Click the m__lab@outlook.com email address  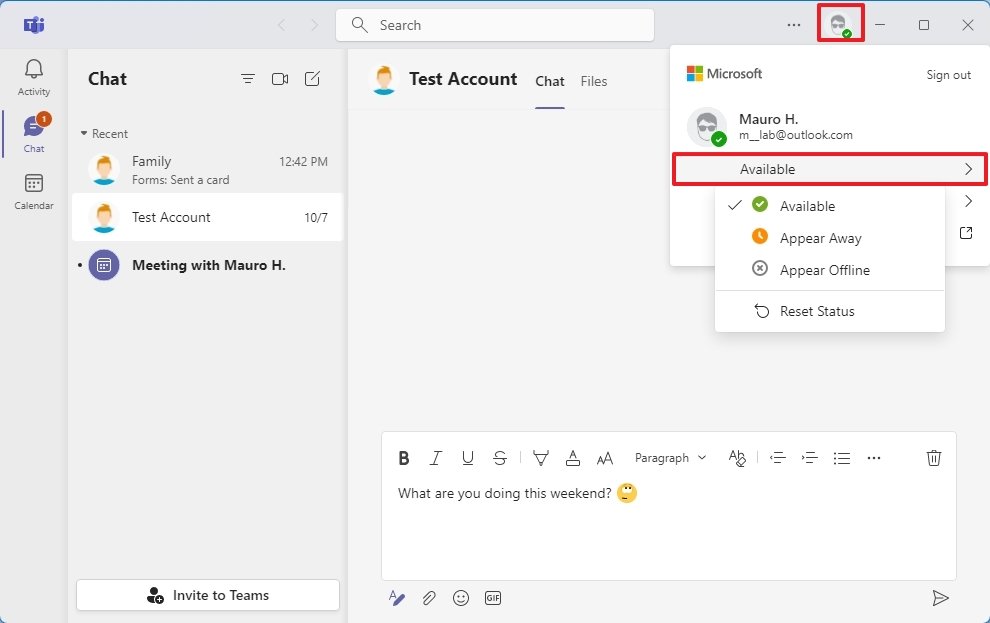[x=796, y=135]
